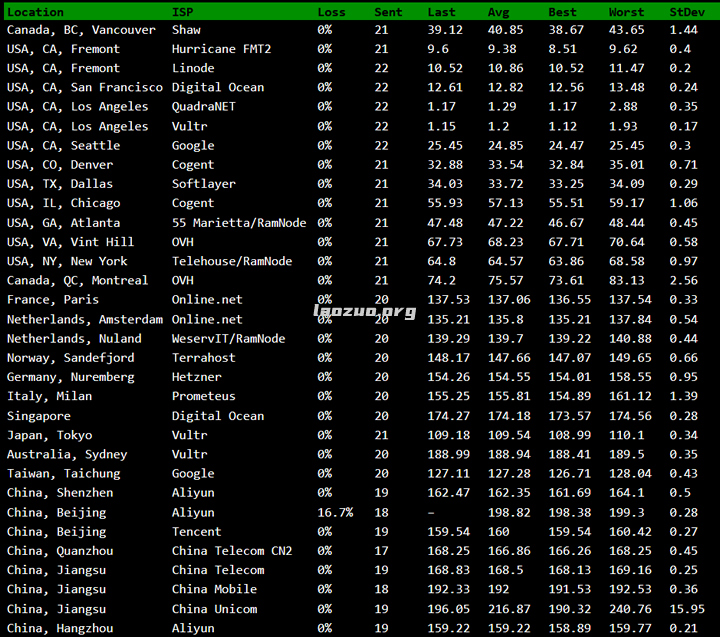Click the ISP column header
This screenshot has height=637, width=720.
tap(183, 12)
